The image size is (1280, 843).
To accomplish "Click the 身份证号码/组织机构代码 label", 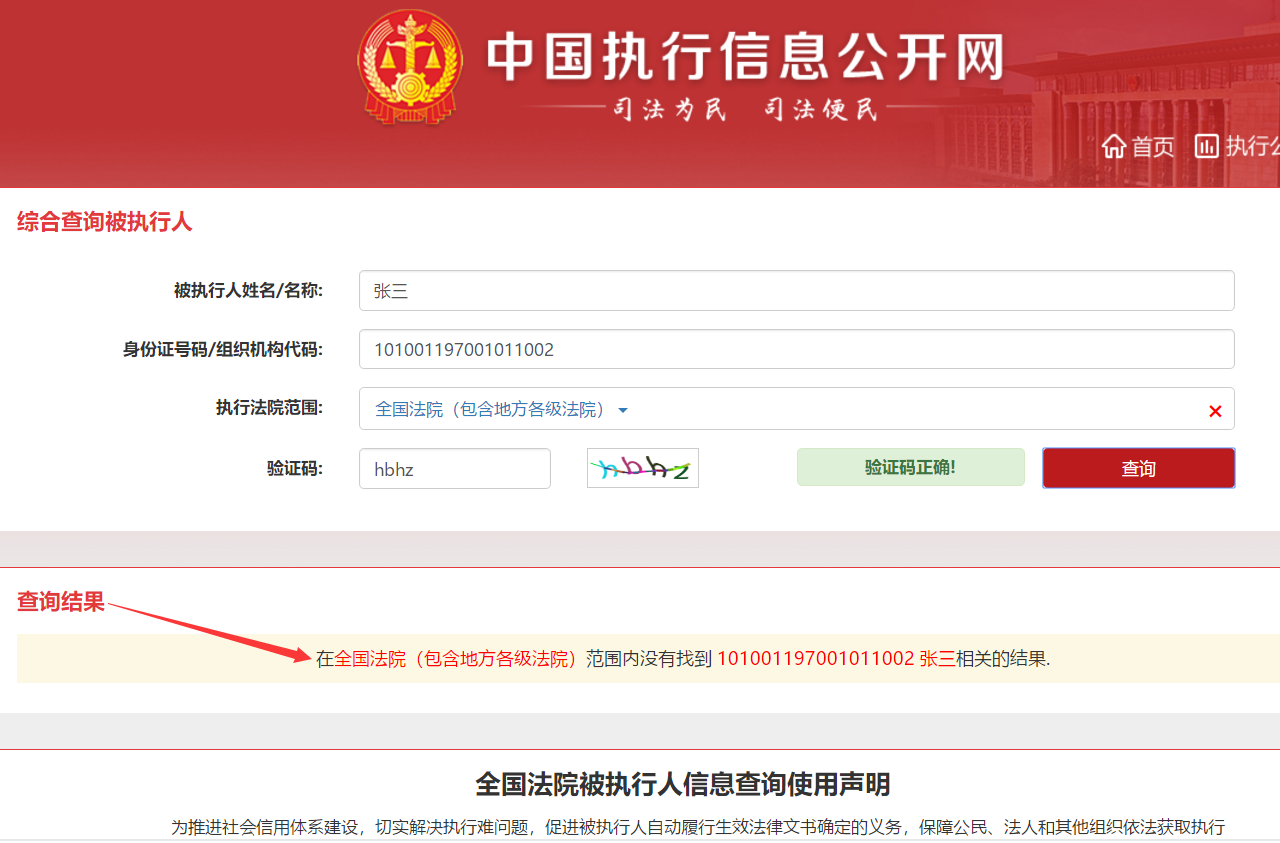I will click(x=223, y=349).
